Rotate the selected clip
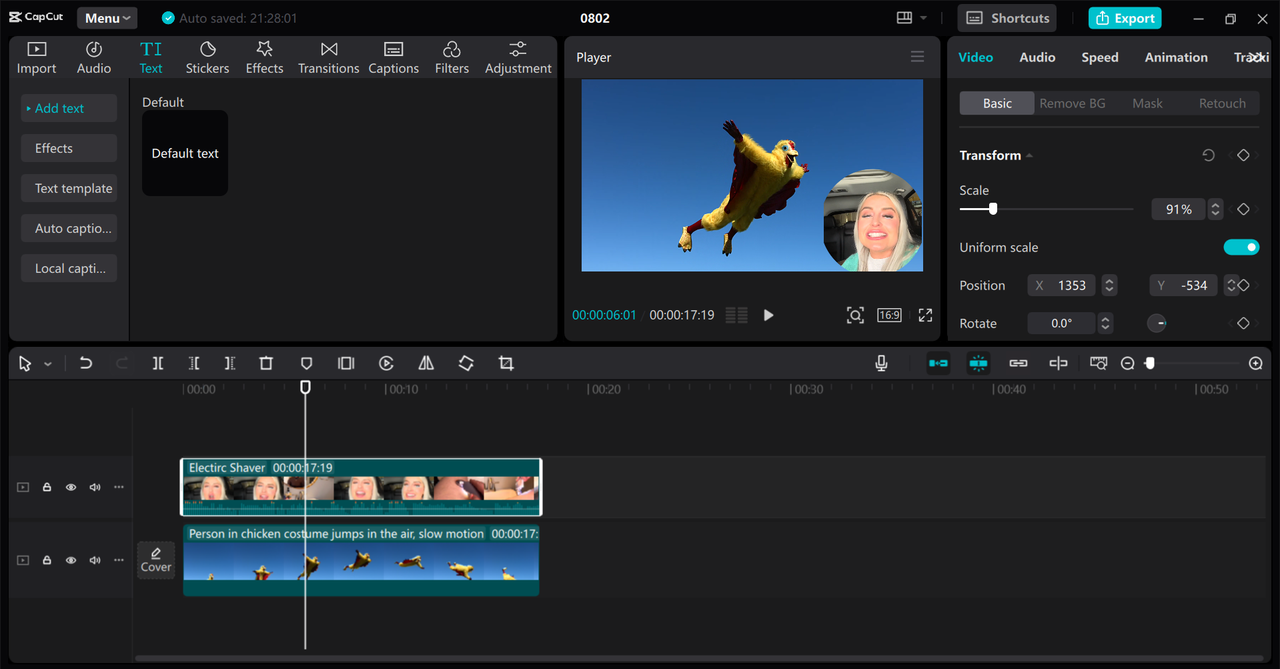Viewport: 1280px width, 669px height. 466,363
